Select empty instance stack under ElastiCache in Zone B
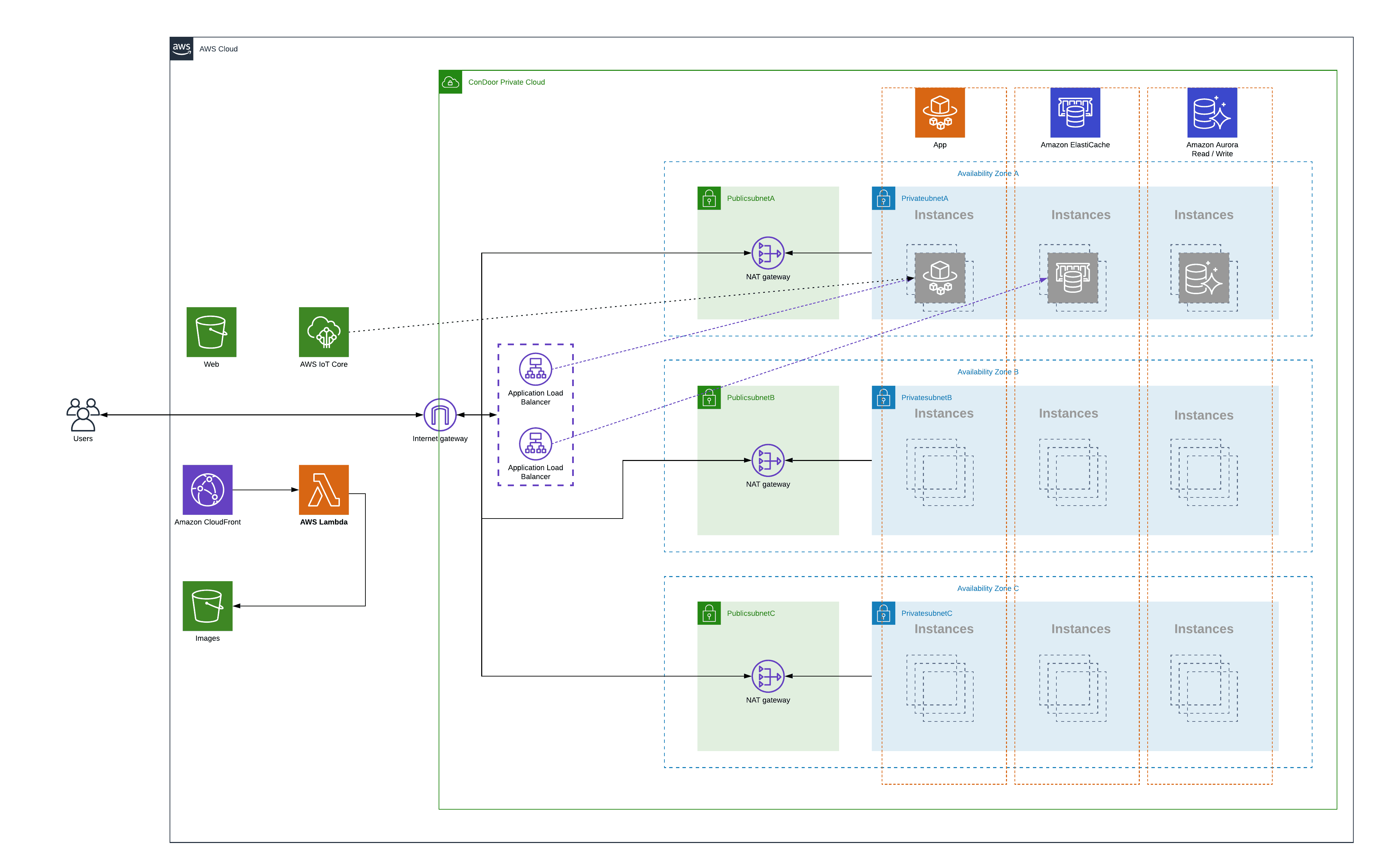The height and width of the screenshot is (859, 1400). pyautogui.click(x=1073, y=472)
